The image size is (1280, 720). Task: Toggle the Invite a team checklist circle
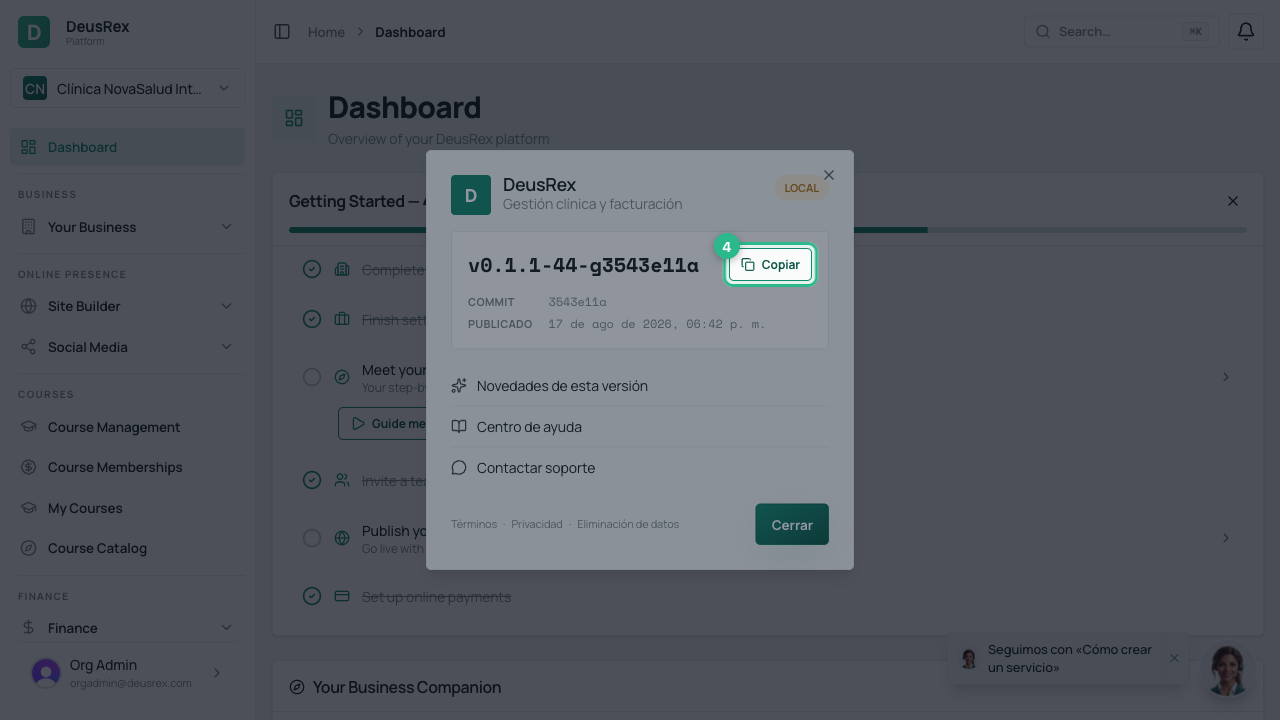pyautogui.click(x=312, y=480)
